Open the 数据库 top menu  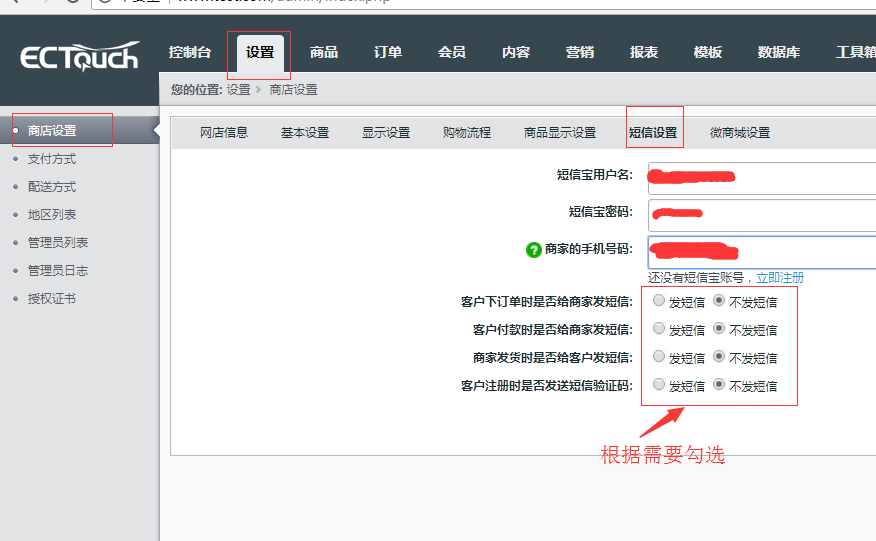pos(778,52)
